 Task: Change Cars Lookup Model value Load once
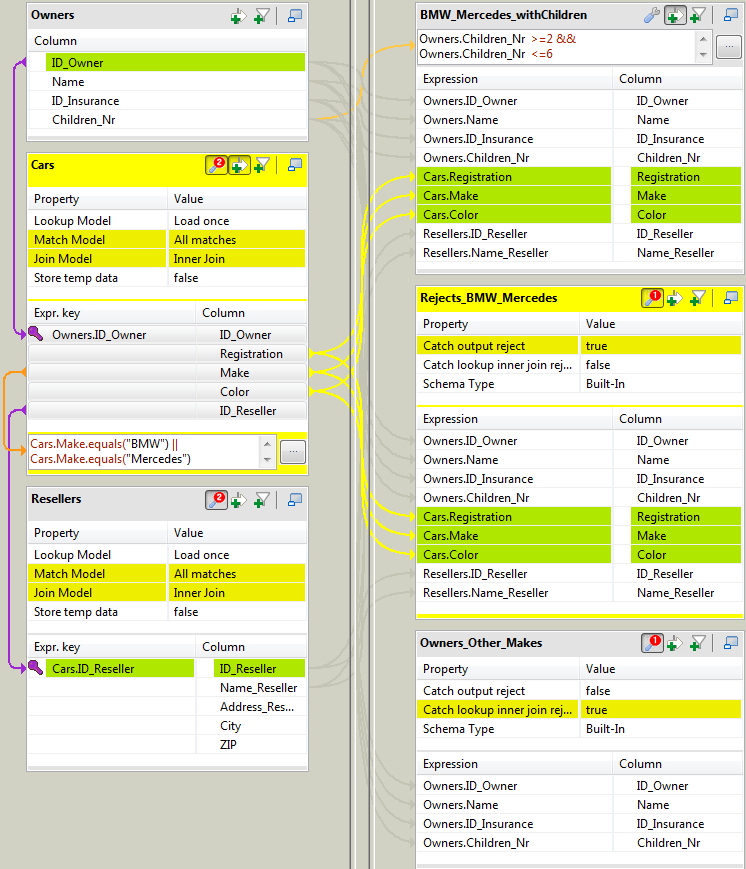[x=237, y=221]
